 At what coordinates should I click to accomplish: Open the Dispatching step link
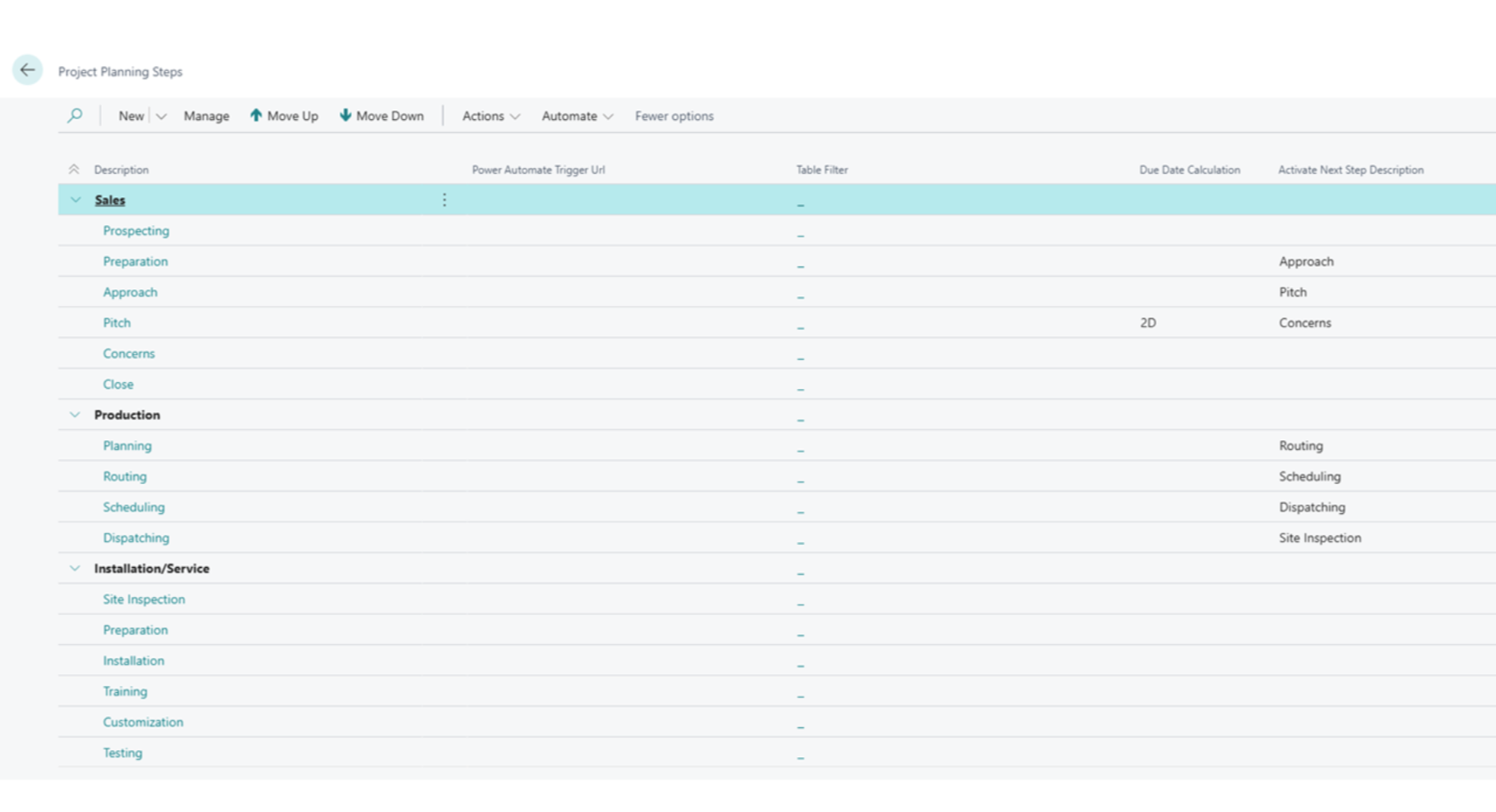(x=136, y=538)
